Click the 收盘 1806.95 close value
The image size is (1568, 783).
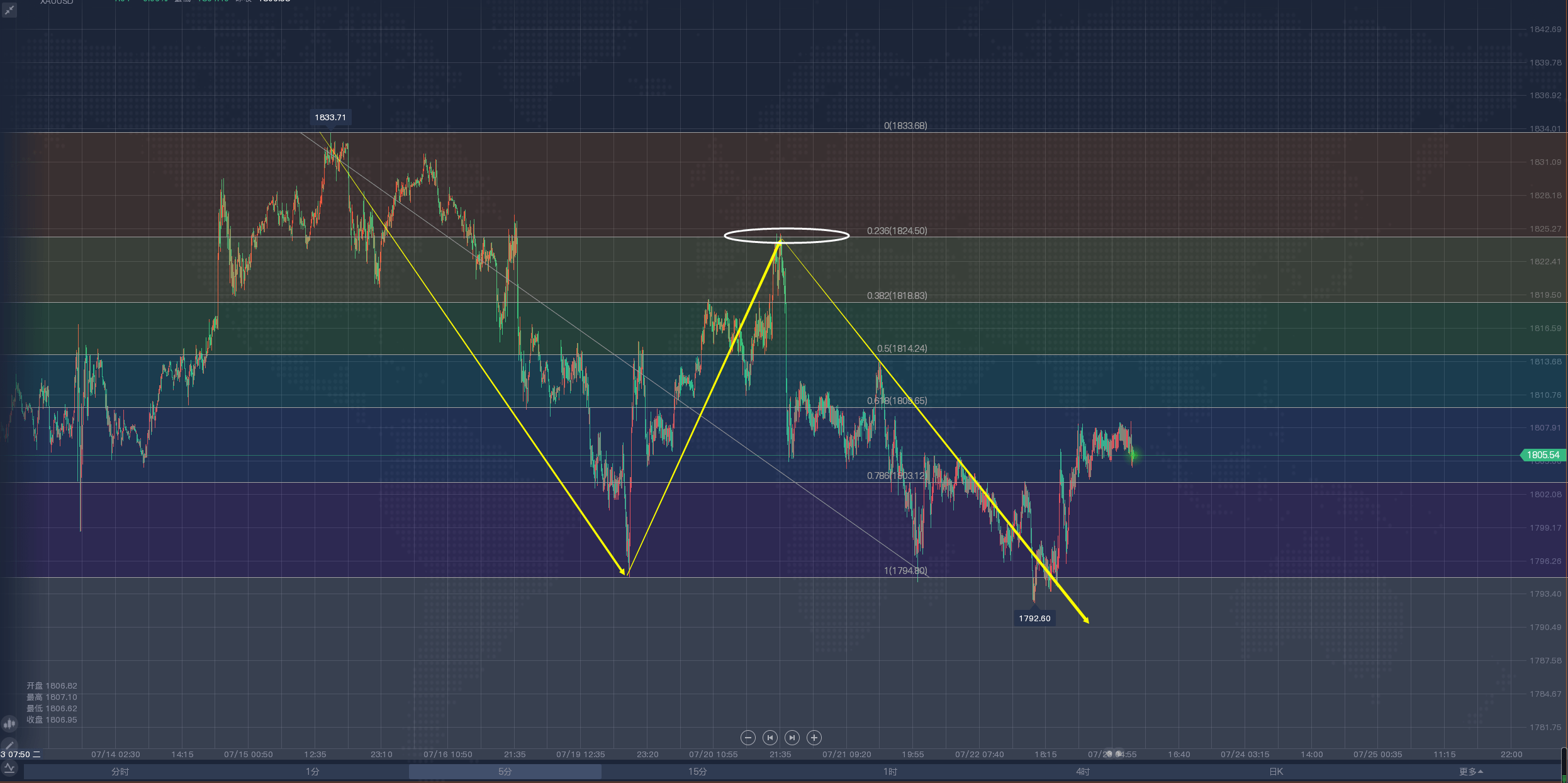tap(52, 720)
